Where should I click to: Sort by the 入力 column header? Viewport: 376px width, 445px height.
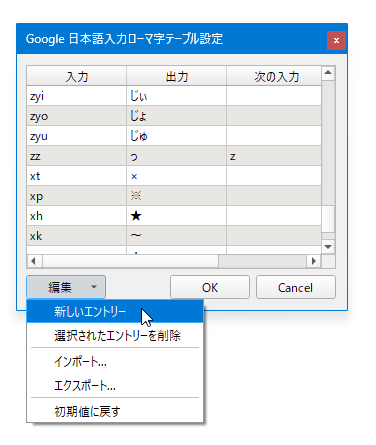point(77,76)
